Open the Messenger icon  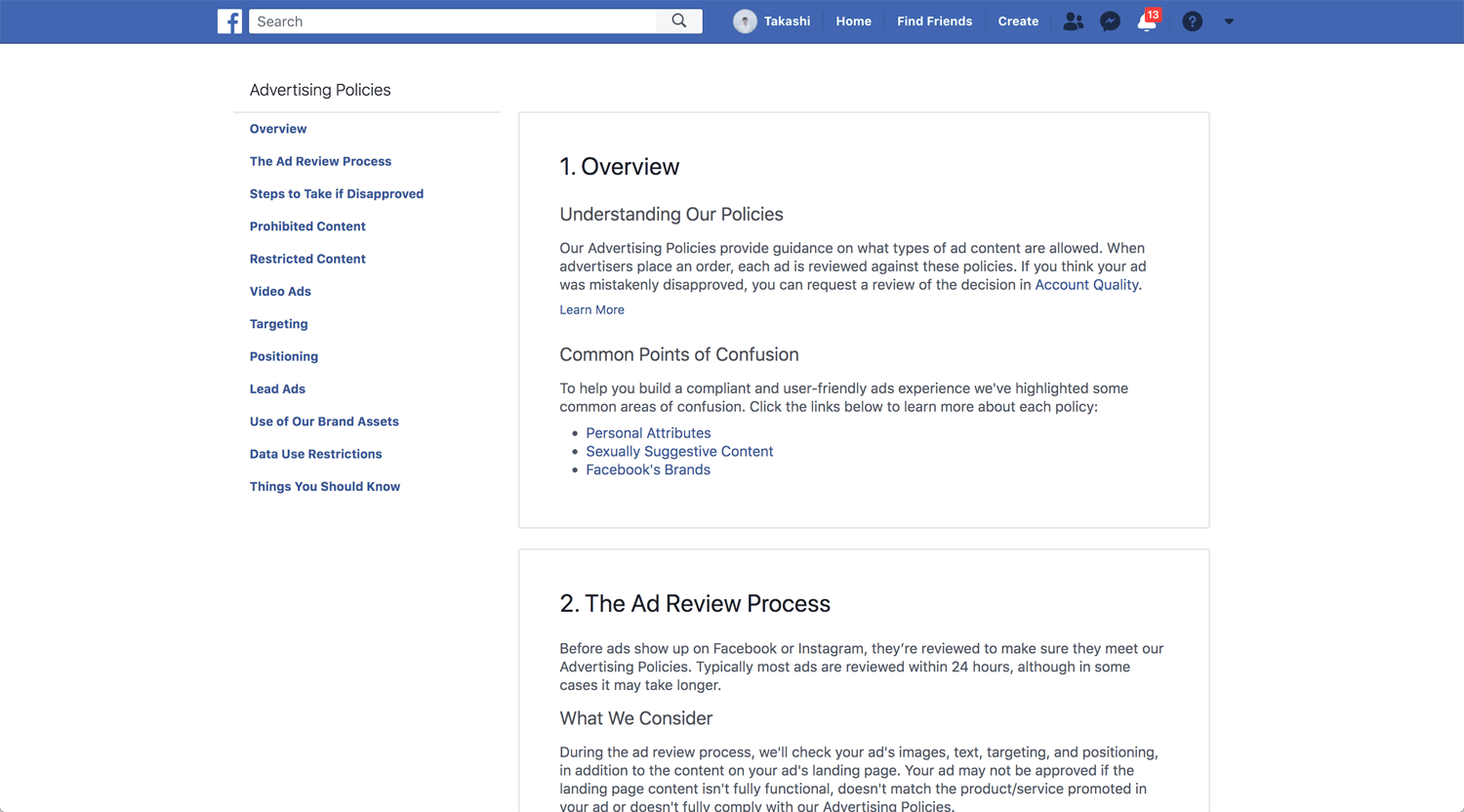(1110, 21)
